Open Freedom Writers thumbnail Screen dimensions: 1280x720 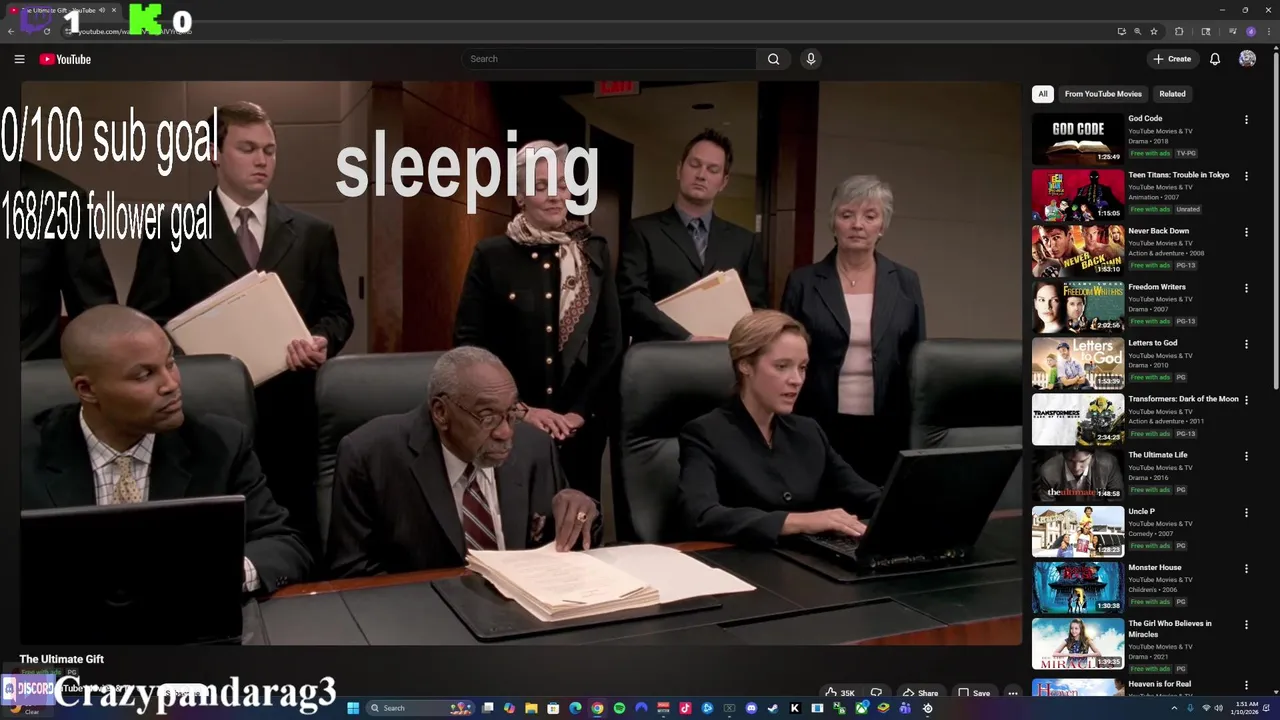pos(1078,306)
